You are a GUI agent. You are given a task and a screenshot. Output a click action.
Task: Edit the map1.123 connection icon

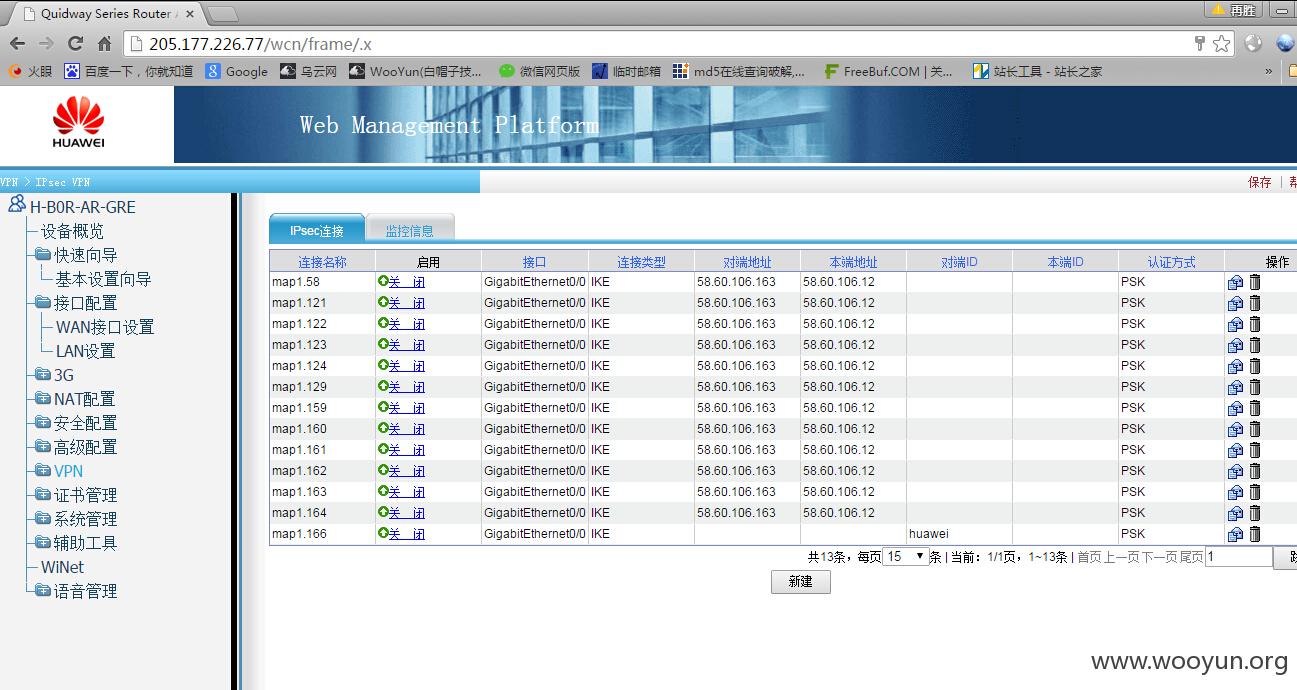click(x=1235, y=345)
